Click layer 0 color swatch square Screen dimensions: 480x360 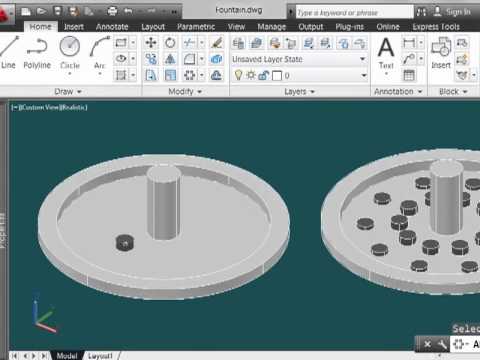(277, 76)
